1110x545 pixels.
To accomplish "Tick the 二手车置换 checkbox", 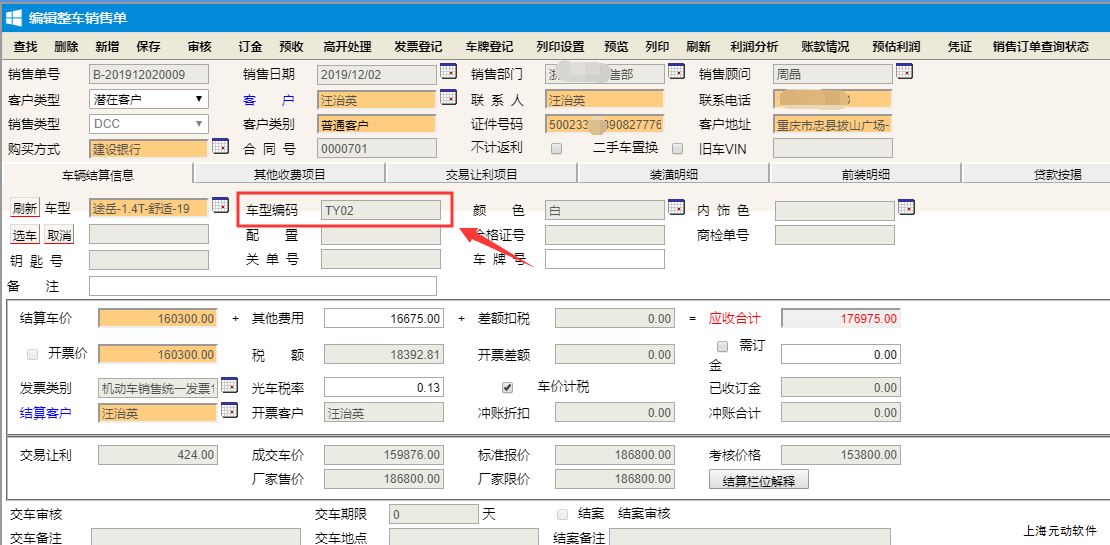I will point(677,149).
